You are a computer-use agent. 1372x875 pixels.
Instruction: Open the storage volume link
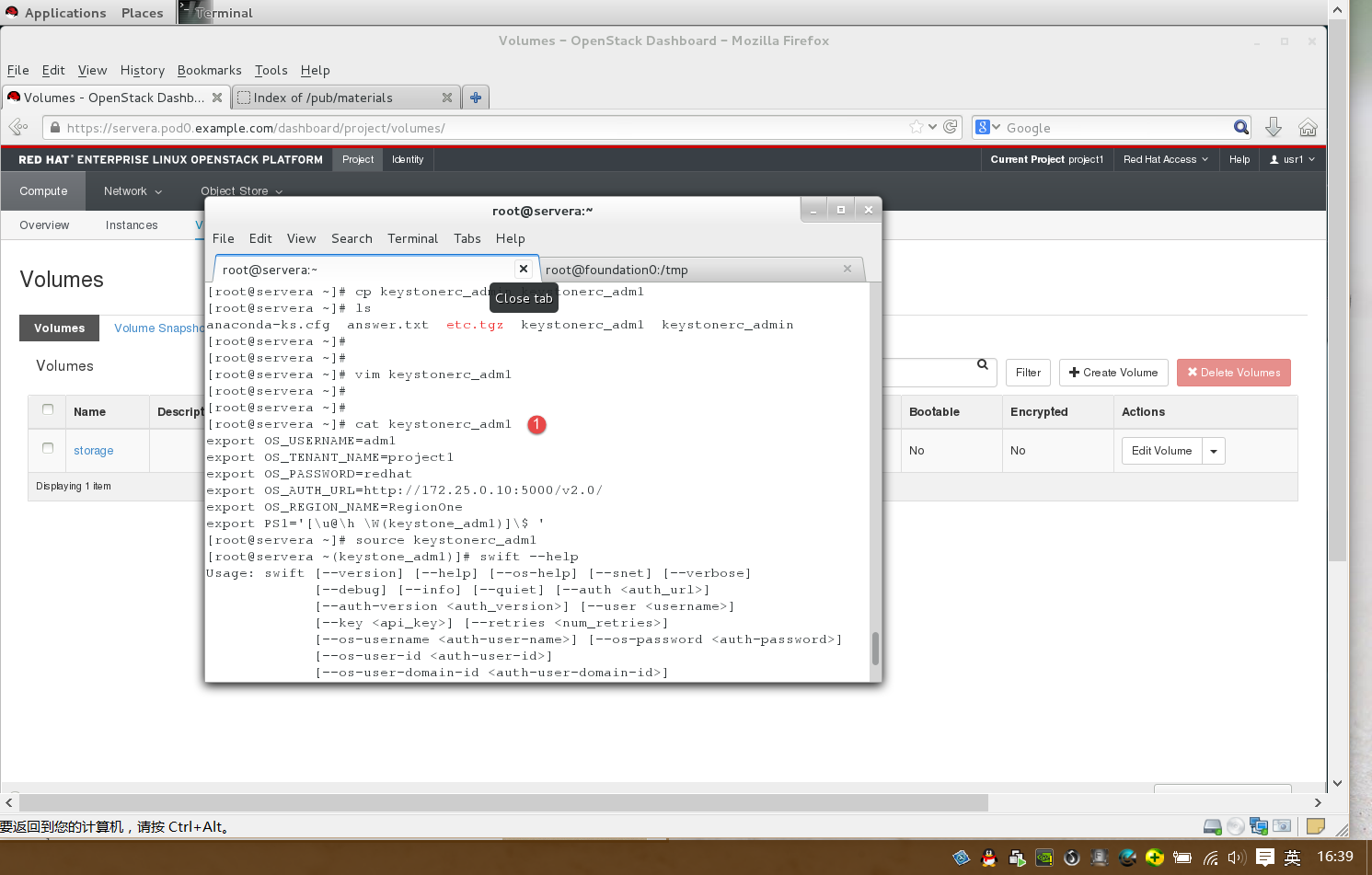point(94,451)
